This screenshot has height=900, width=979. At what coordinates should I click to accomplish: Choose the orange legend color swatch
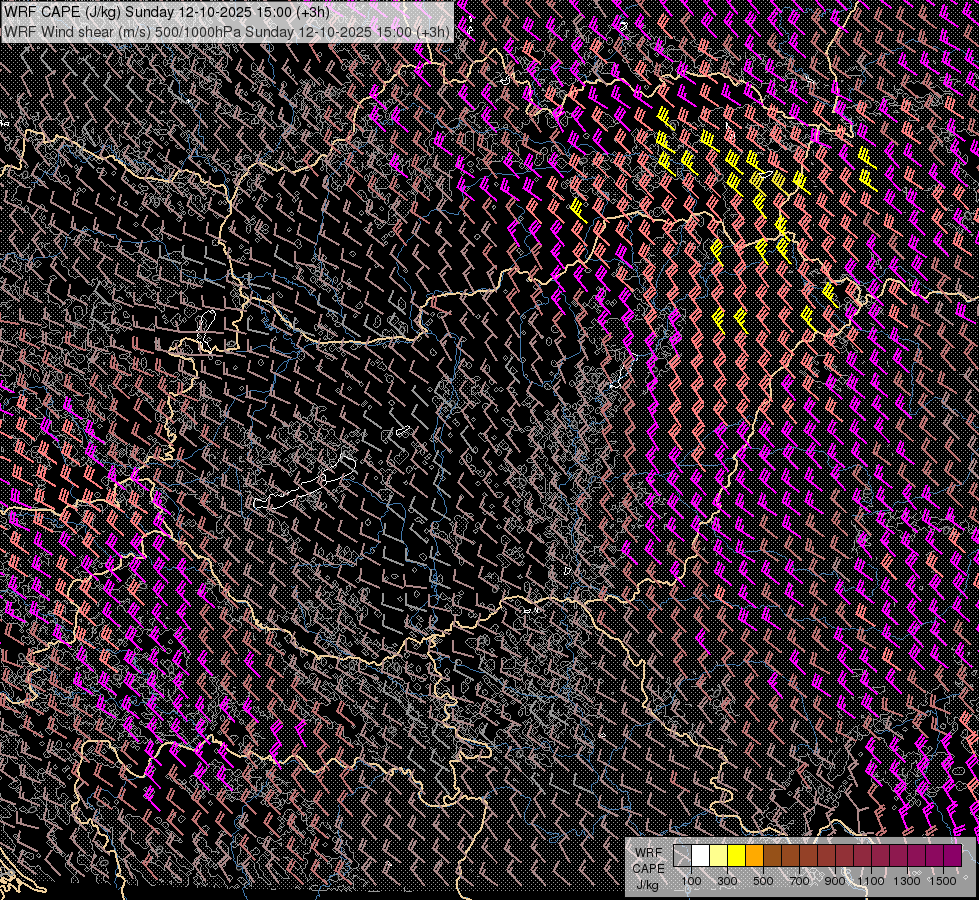pyautogui.click(x=754, y=855)
